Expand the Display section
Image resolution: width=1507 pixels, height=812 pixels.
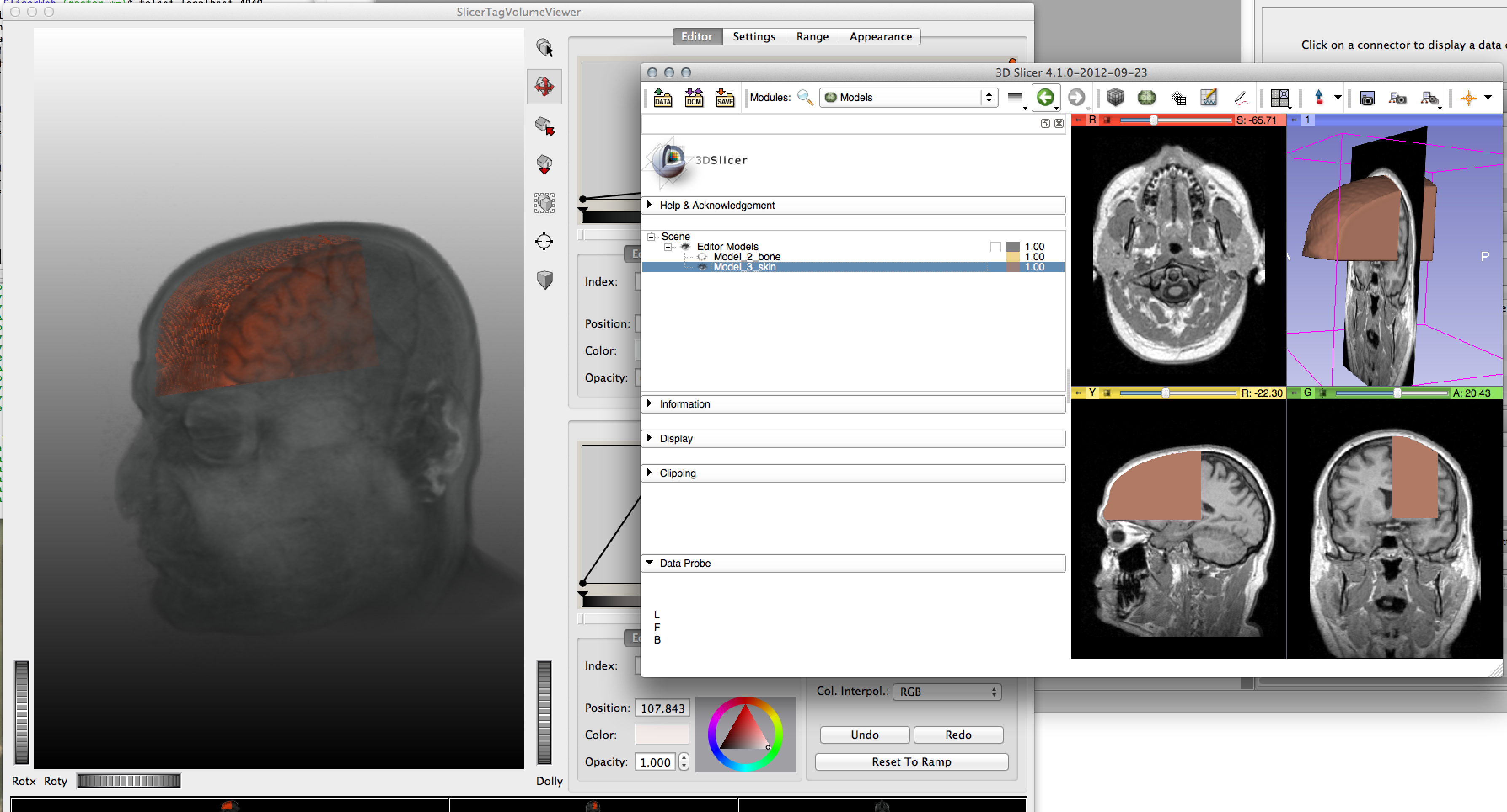click(x=676, y=438)
